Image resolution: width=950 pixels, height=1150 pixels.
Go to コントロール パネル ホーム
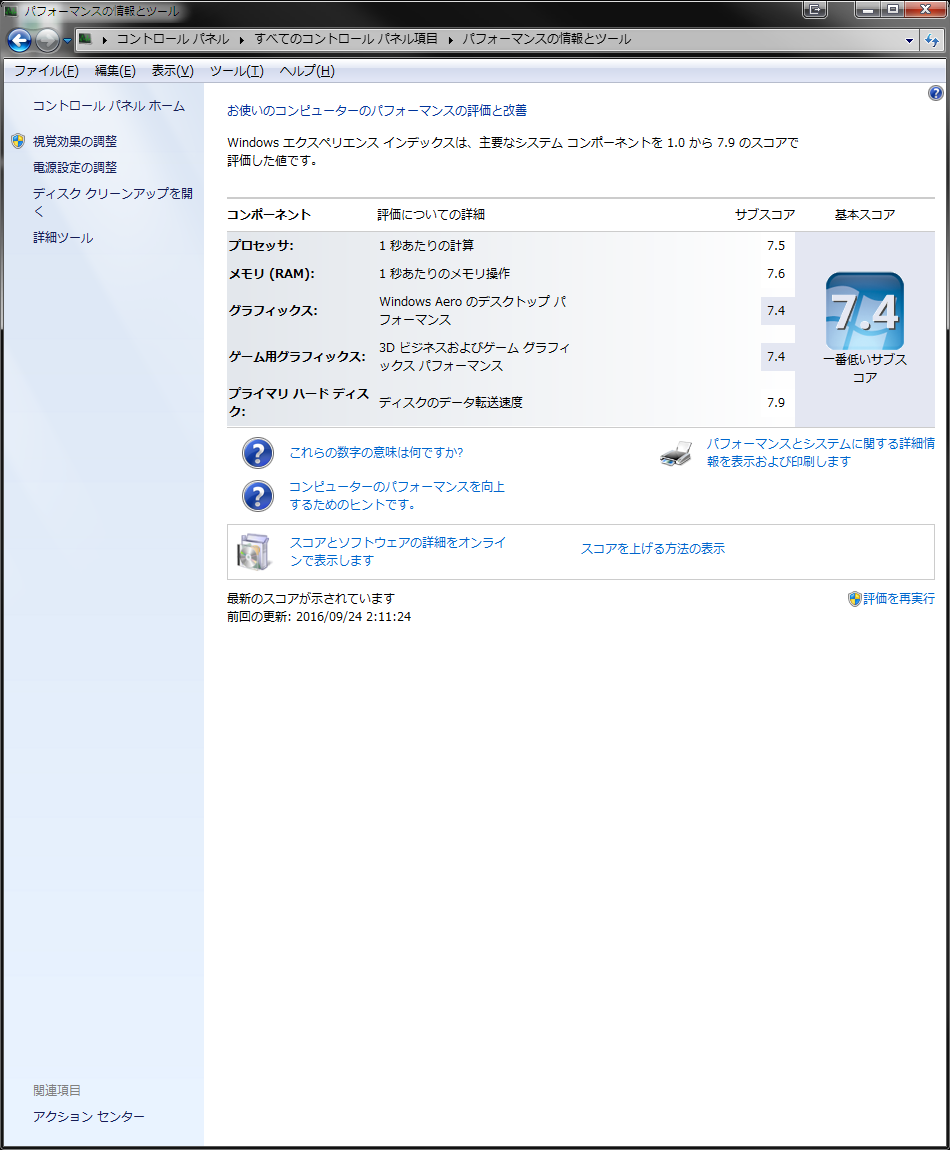109,106
